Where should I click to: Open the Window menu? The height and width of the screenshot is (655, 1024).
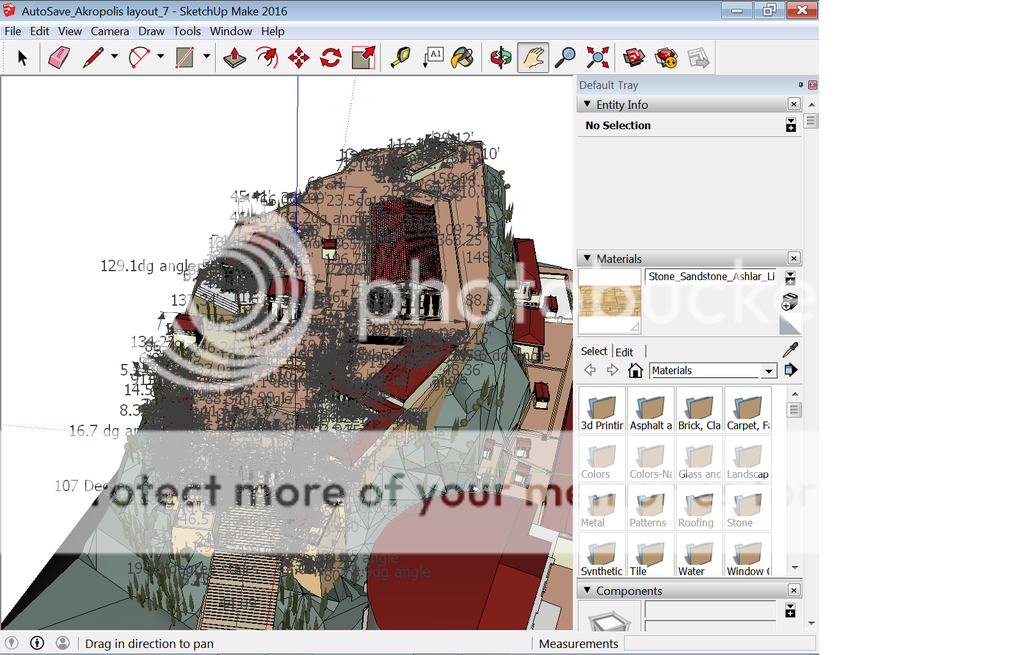(x=231, y=31)
